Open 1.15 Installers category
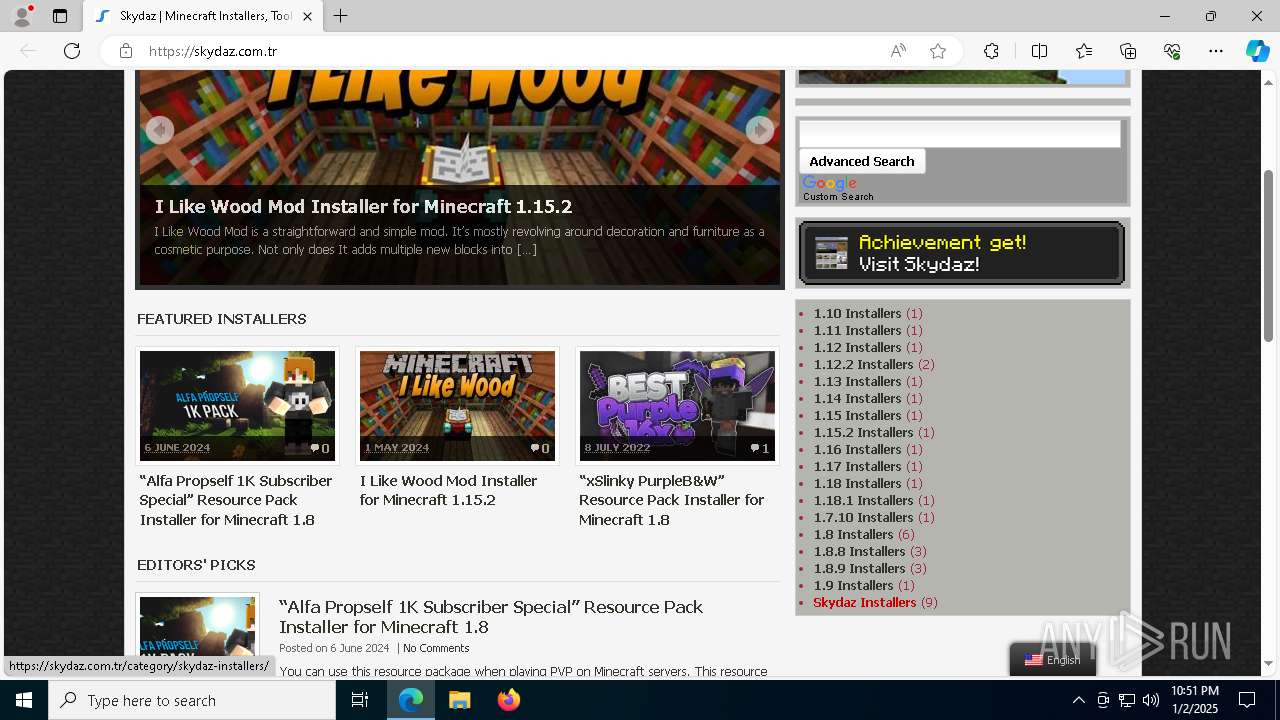 pos(857,415)
